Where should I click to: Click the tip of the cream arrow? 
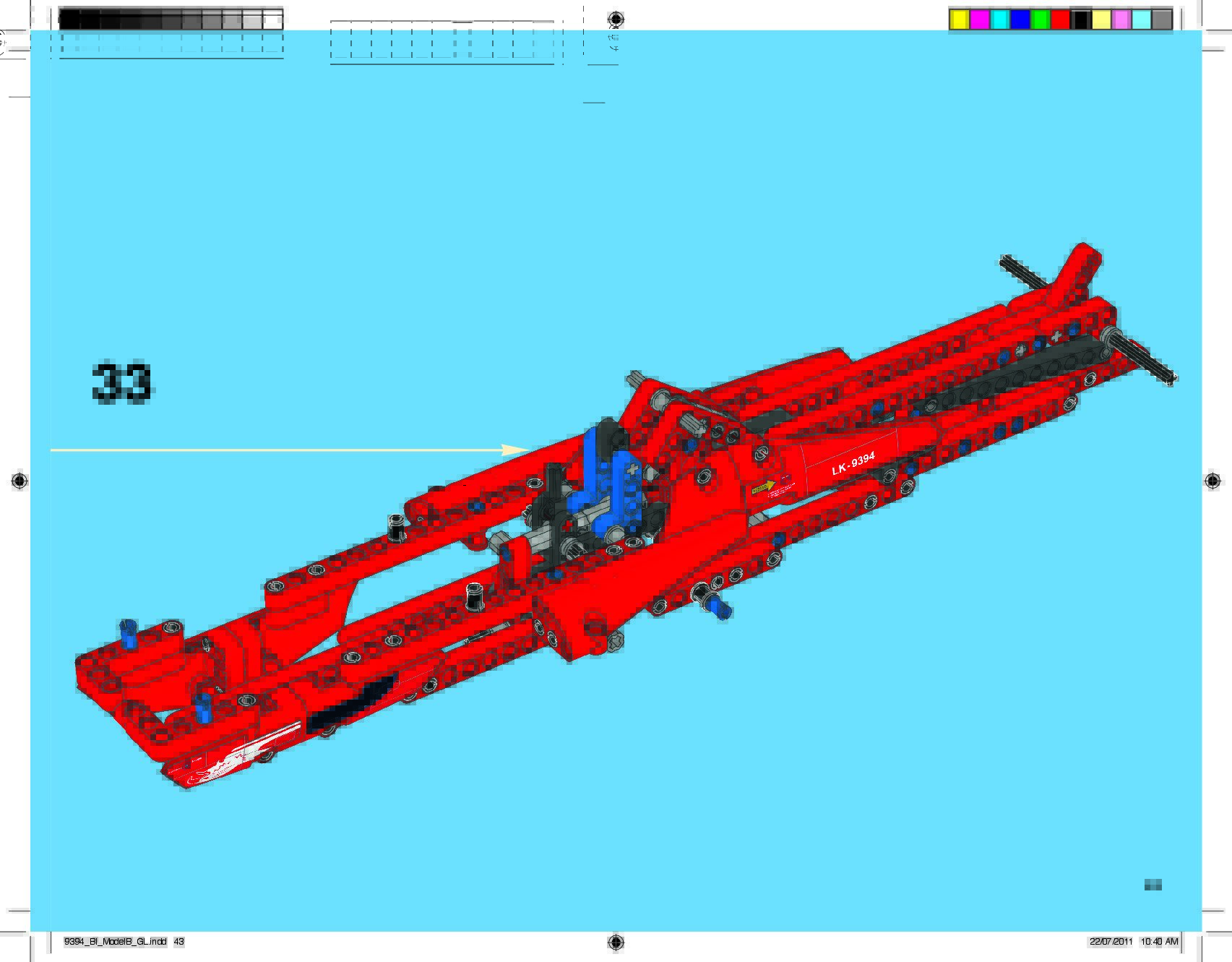528,450
